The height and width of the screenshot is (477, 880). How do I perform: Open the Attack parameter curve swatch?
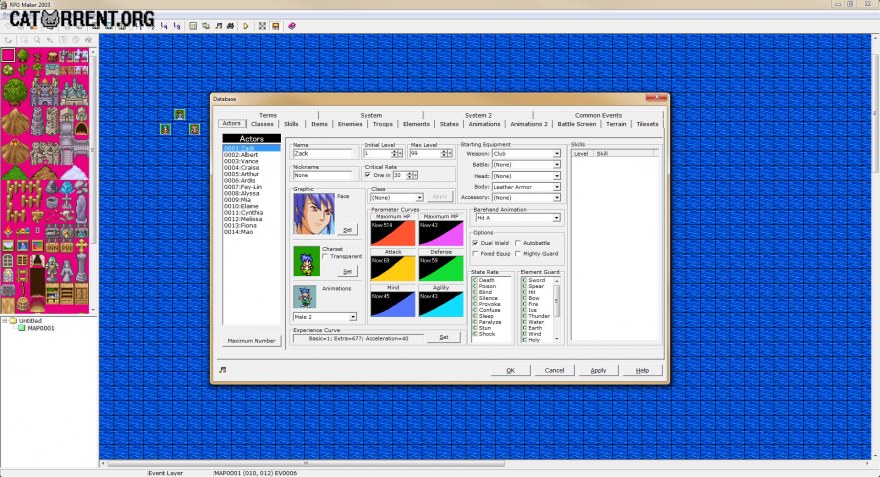[393, 269]
